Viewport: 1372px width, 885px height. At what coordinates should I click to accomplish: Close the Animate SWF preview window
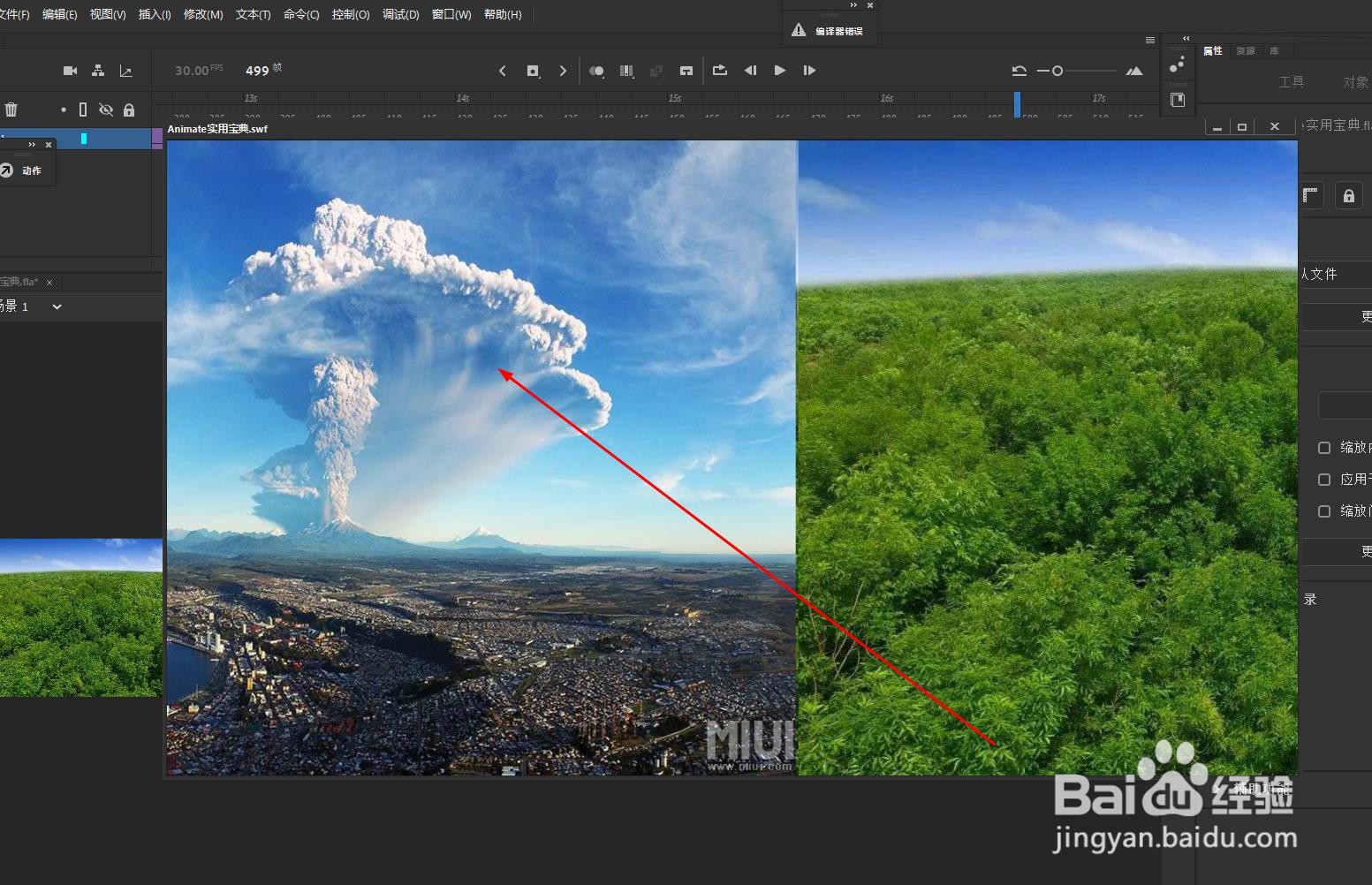coord(1275,127)
